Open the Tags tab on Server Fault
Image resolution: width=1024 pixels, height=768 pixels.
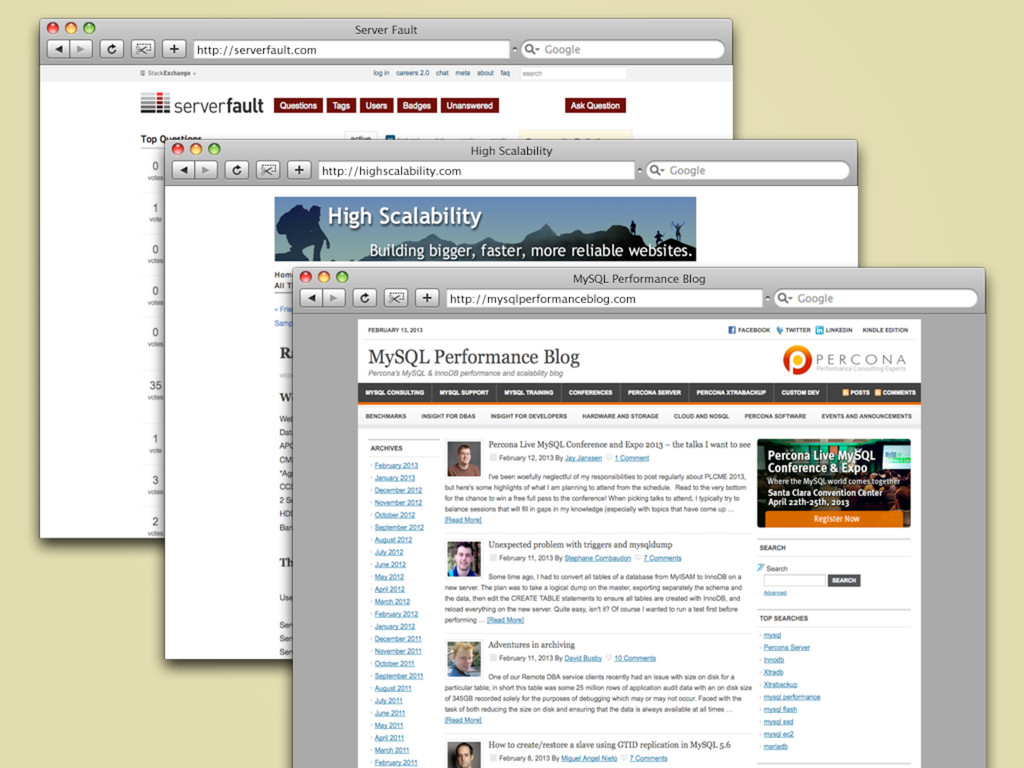[341, 106]
